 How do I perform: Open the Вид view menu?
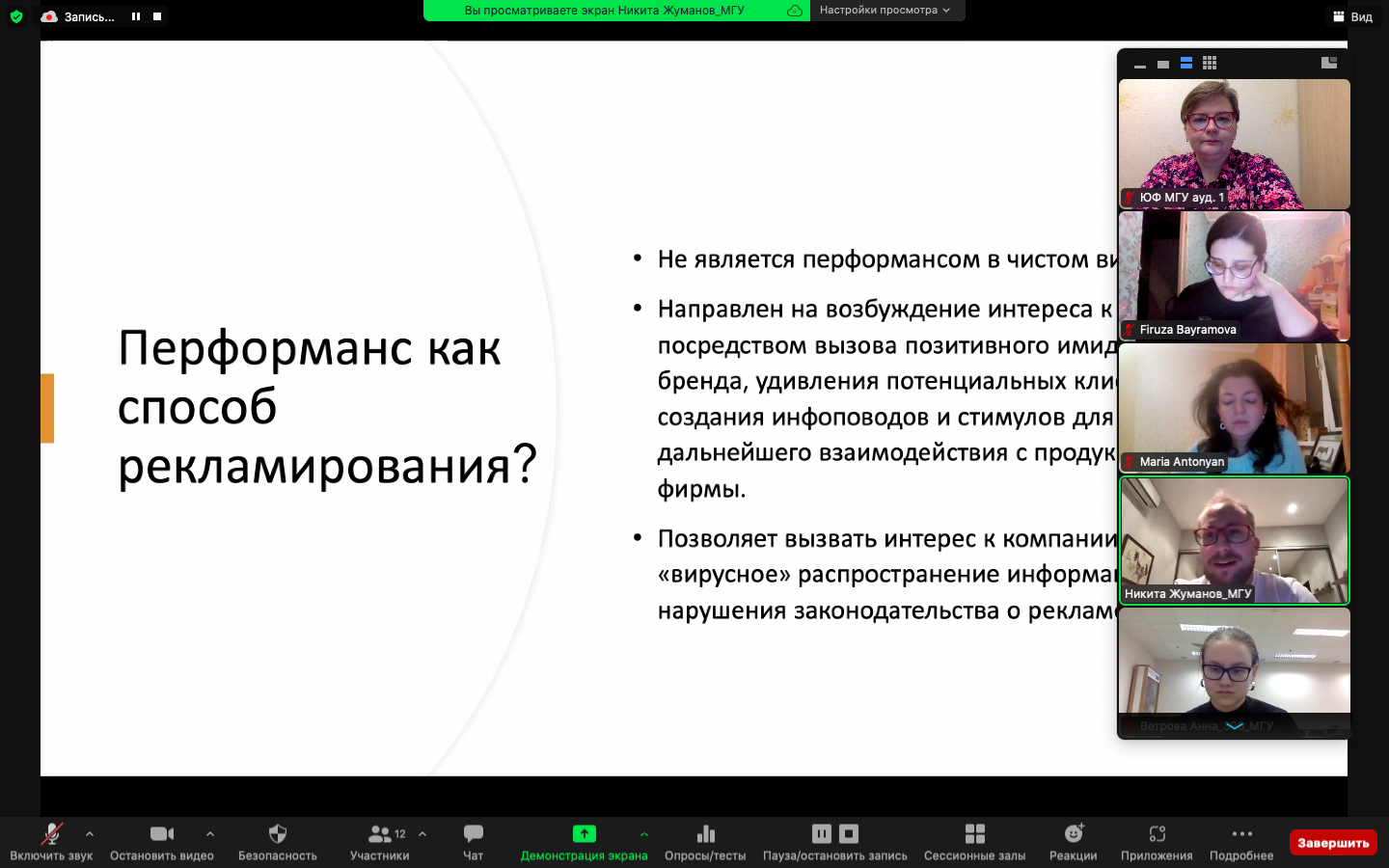pos(1353,16)
